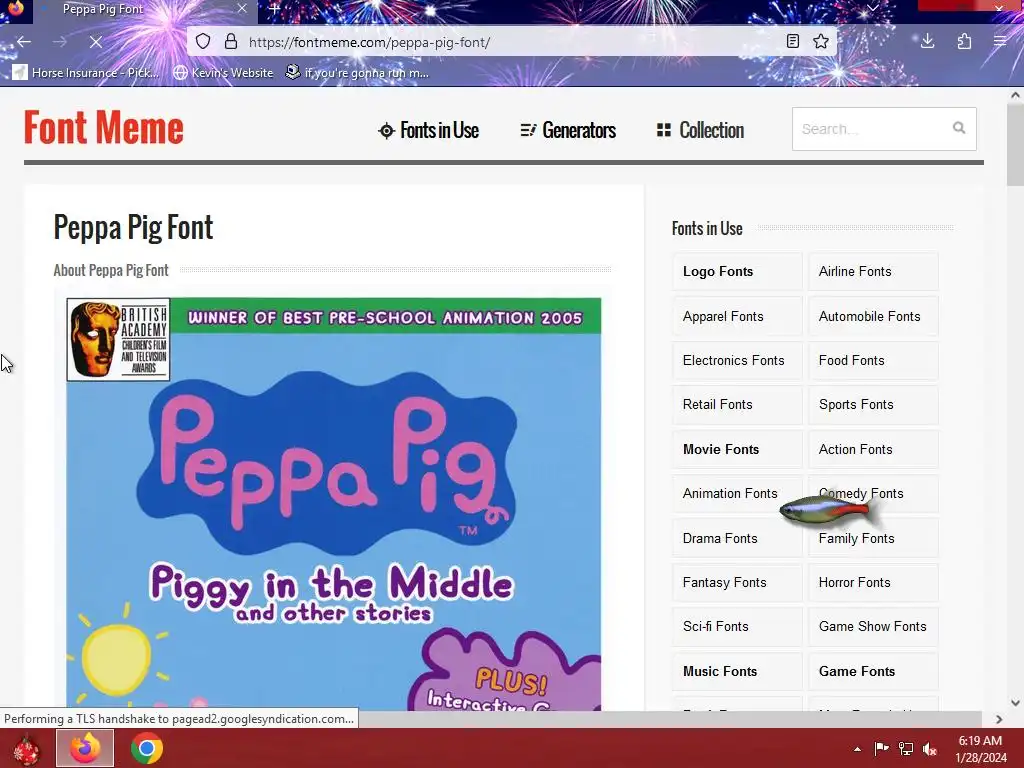Open Logo Fonts category

(737, 271)
